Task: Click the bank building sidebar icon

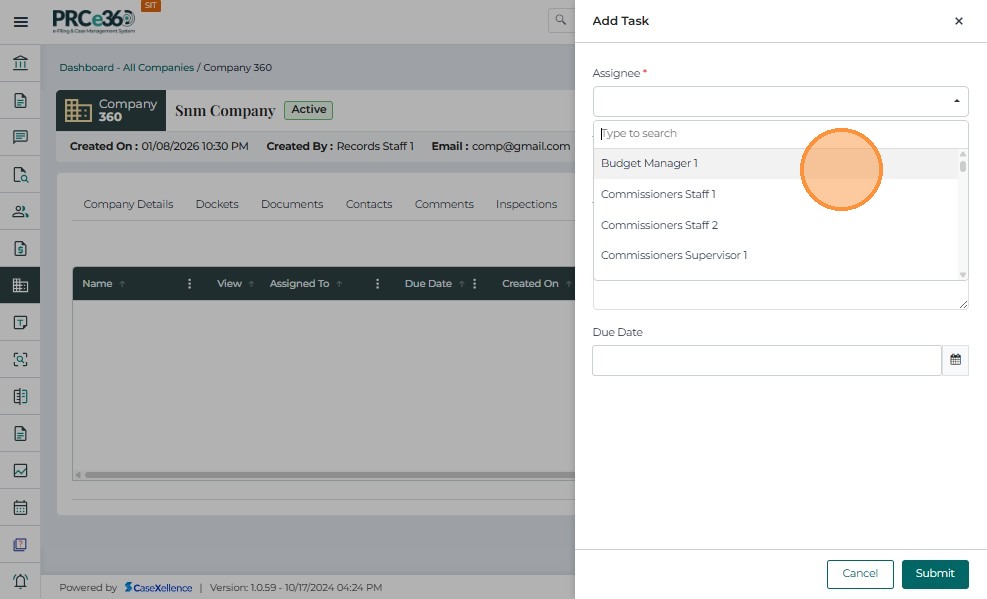Action: 20,64
